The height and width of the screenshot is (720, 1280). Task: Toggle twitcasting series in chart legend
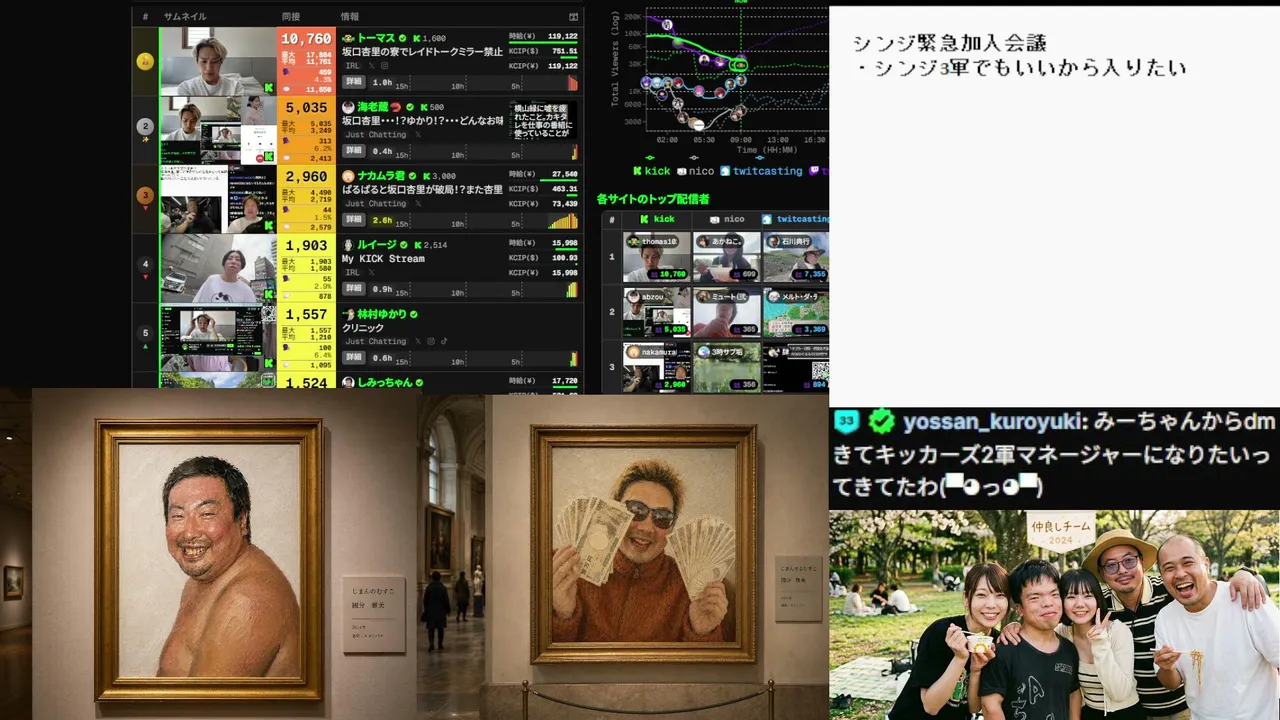point(761,171)
